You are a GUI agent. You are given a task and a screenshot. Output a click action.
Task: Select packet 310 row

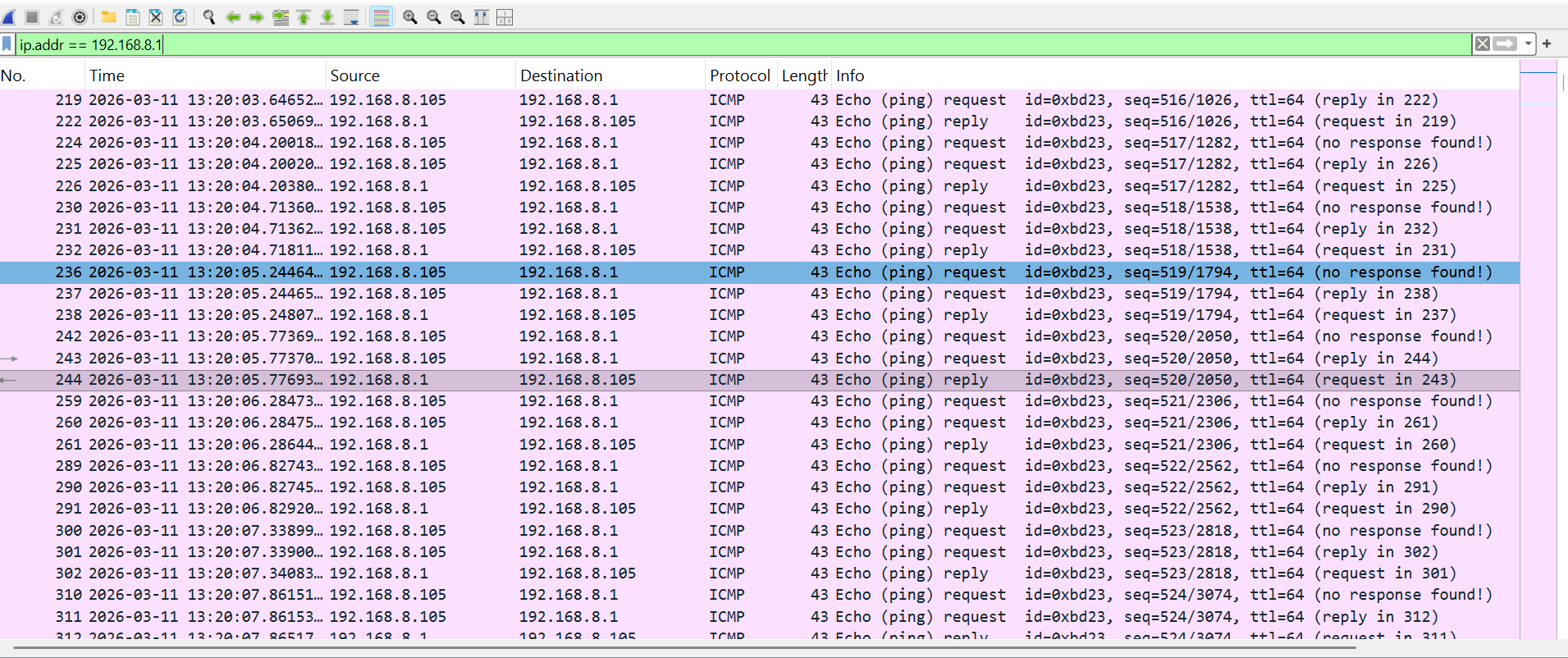pyautogui.click(x=760, y=595)
